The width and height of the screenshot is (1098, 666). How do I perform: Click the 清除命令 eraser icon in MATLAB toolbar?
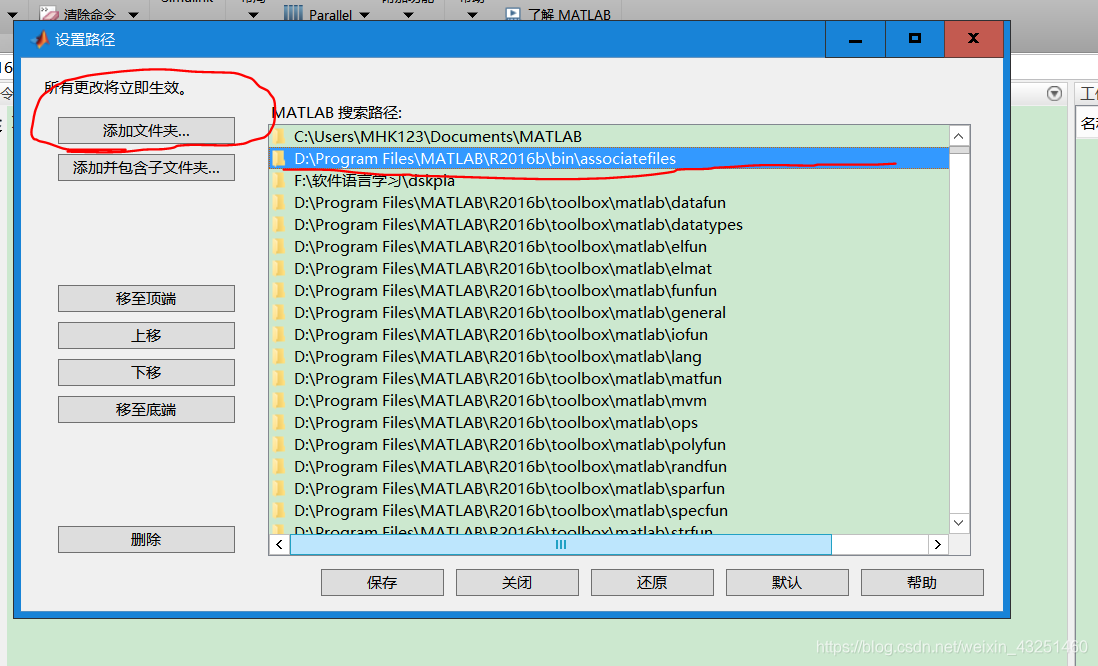[x=48, y=13]
